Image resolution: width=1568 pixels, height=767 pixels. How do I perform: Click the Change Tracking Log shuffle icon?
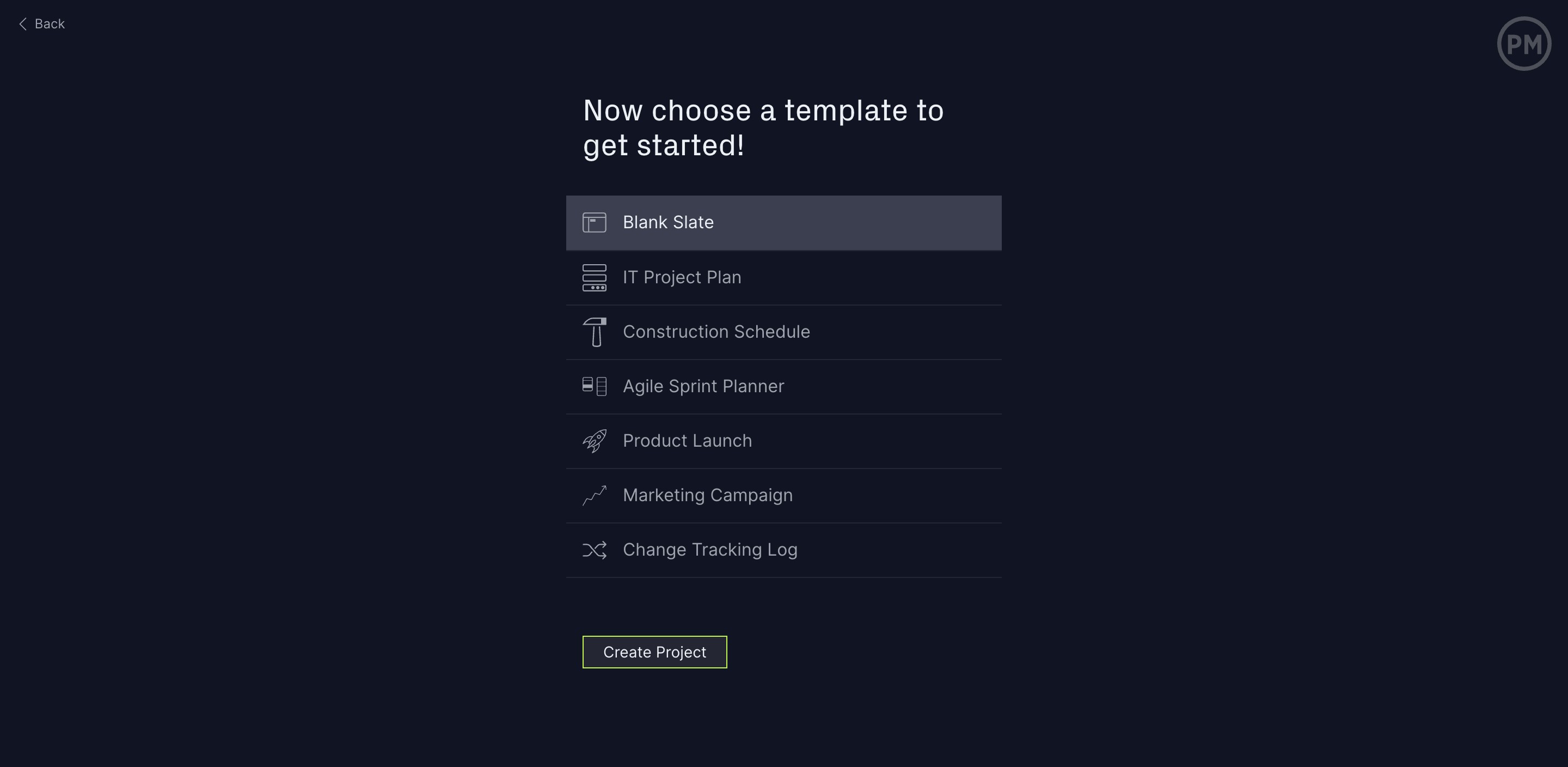pyautogui.click(x=594, y=550)
